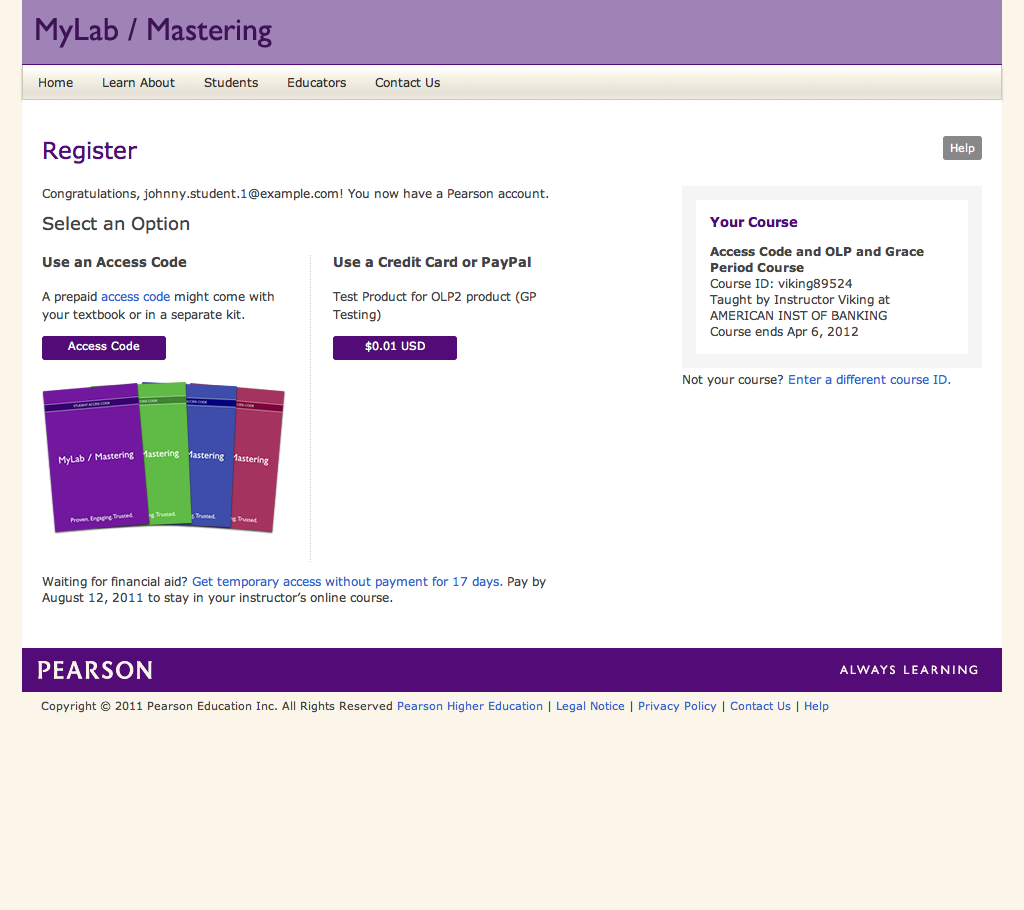
Task: Click 'Use a Credit Card or PayPal' heading
Action: [x=432, y=263]
